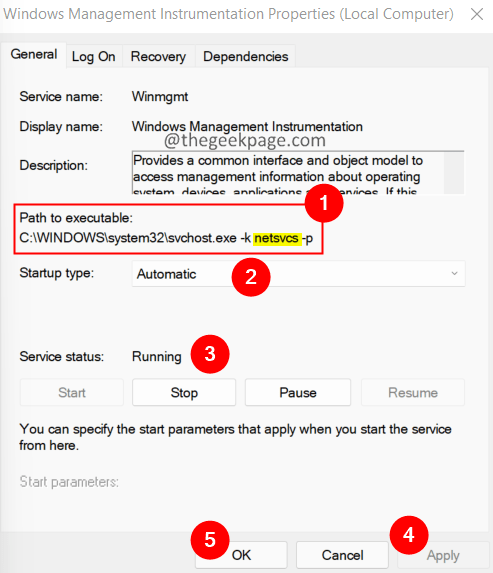Click the Apply button
493x573 pixels.
coord(443,555)
